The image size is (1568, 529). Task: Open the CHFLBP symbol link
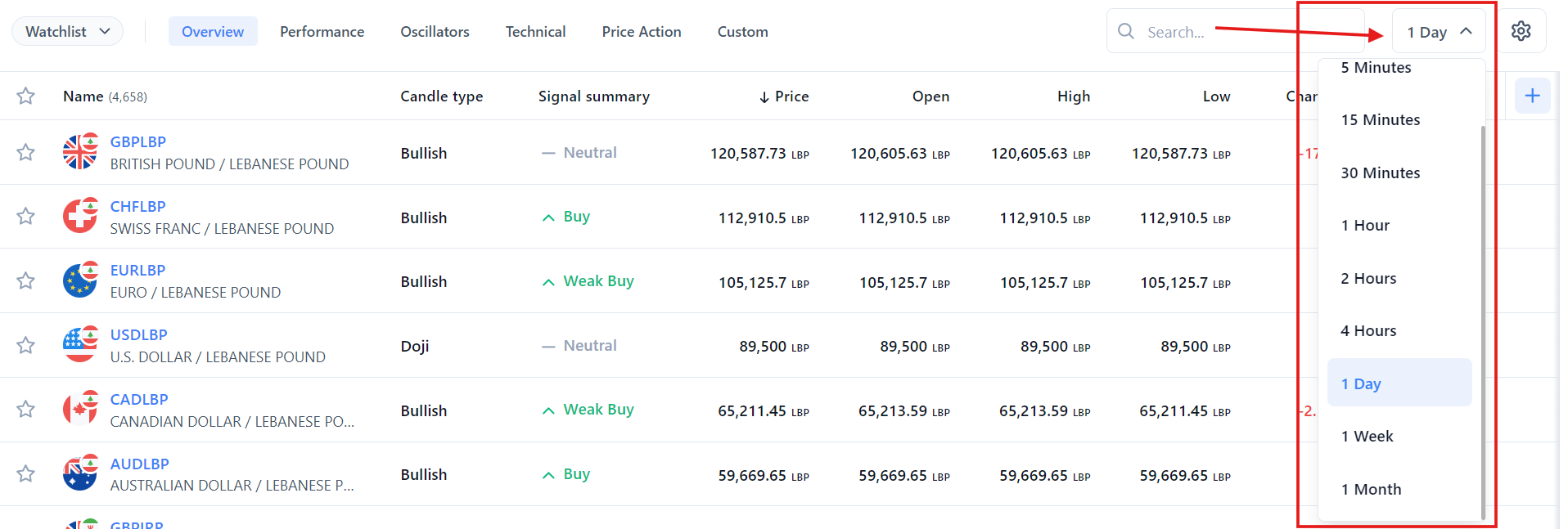click(137, 207)
